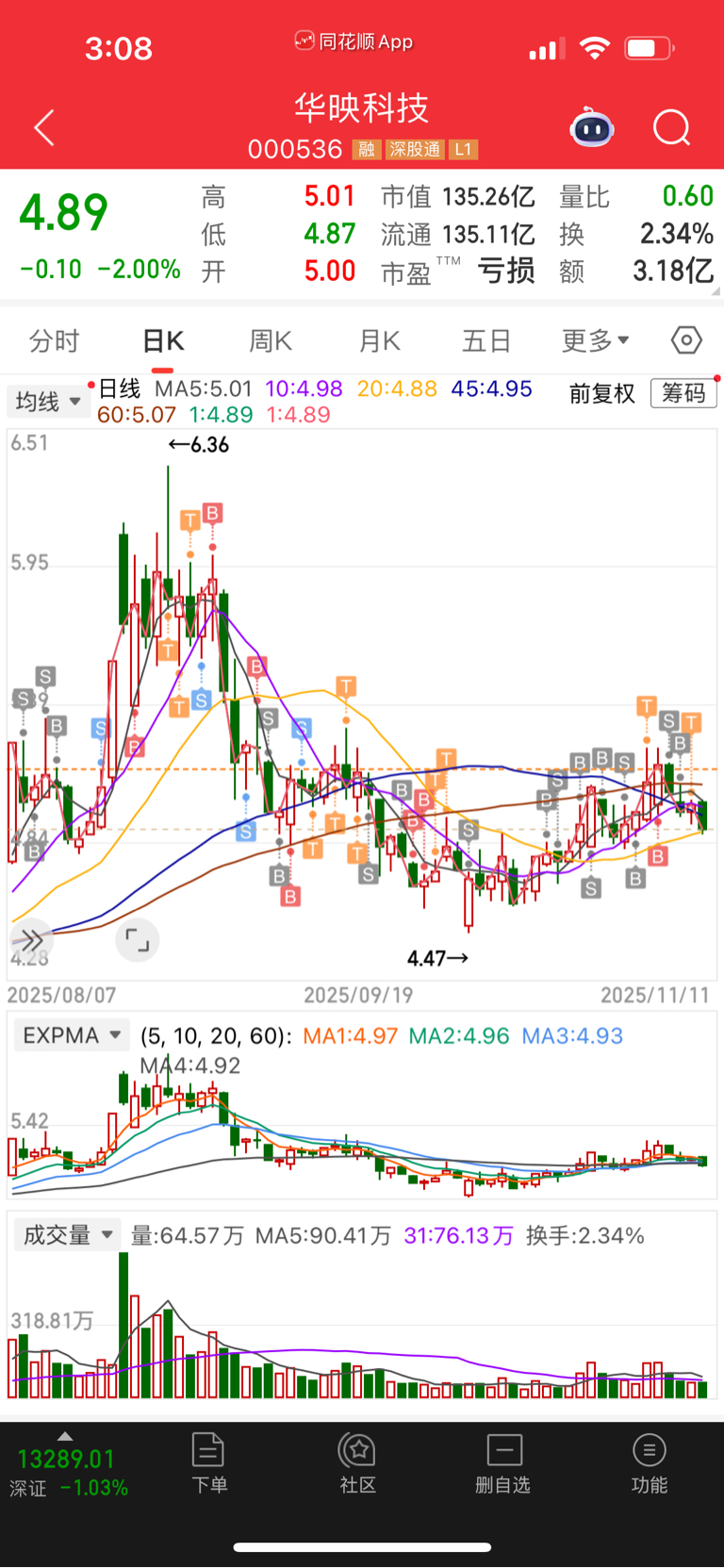Tap the purple 10:4.98 MA value
Viewport: 724px width, 1568px height.
click(304, 389)
